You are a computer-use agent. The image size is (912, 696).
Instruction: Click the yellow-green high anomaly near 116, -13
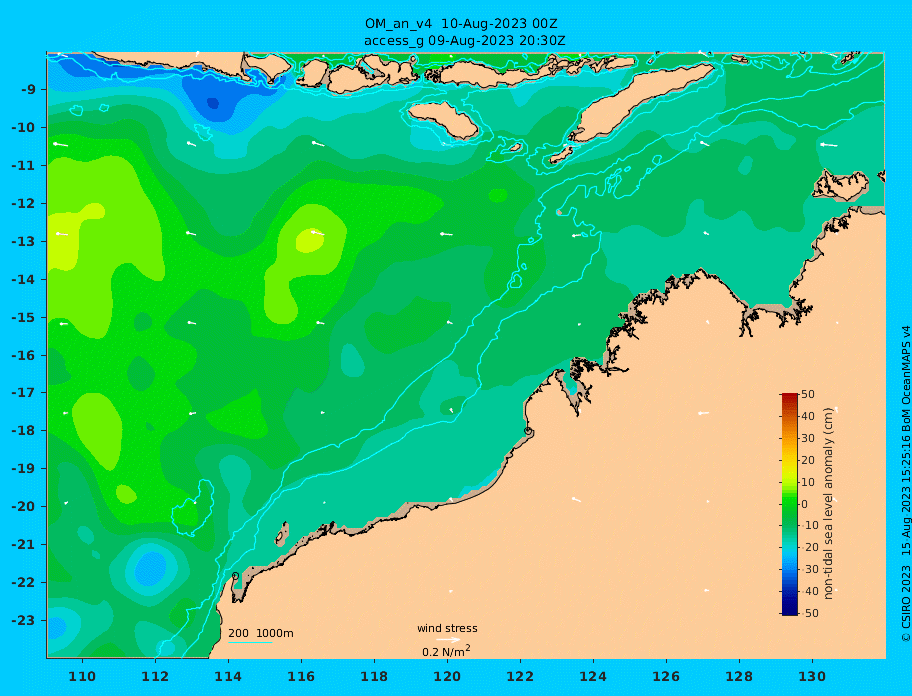[x=309, y=240]
